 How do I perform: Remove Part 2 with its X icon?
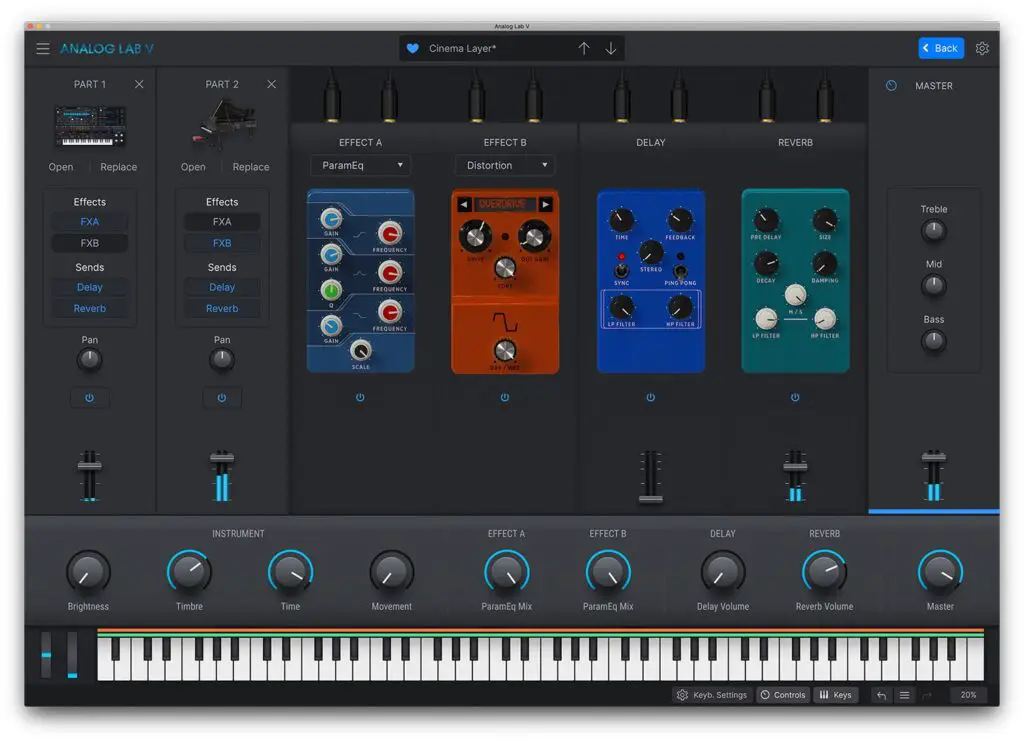[272, 84]
